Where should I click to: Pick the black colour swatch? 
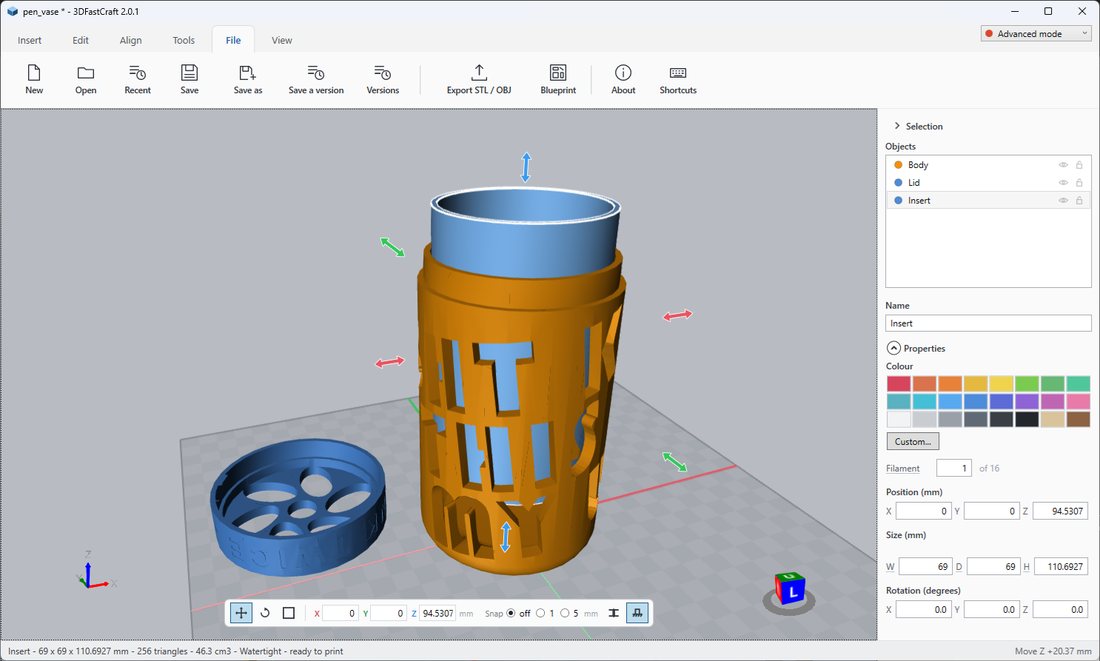pos(1027,420)
